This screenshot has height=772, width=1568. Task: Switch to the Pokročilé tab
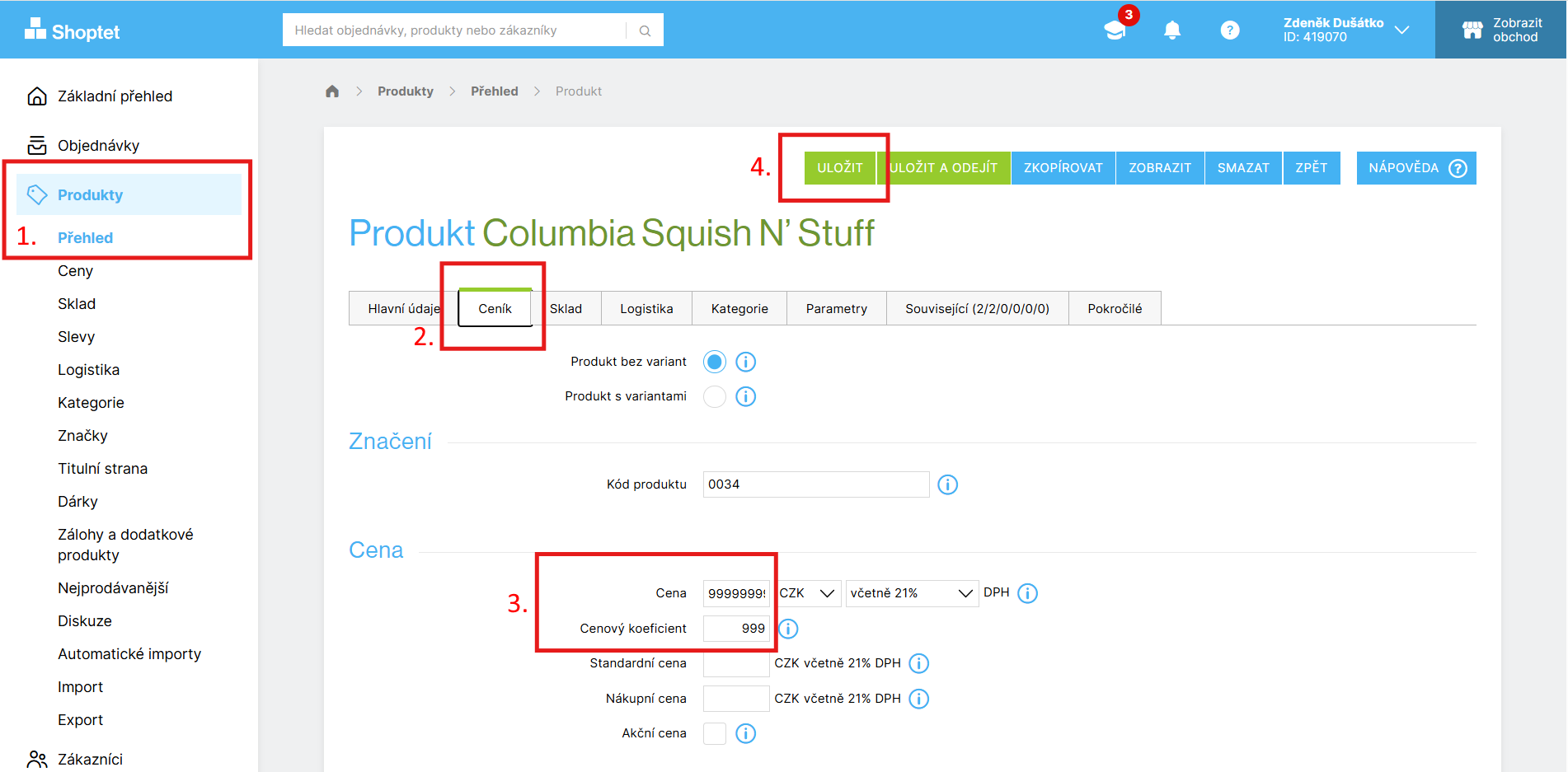pyautogui.click(x=1115, y=308)
